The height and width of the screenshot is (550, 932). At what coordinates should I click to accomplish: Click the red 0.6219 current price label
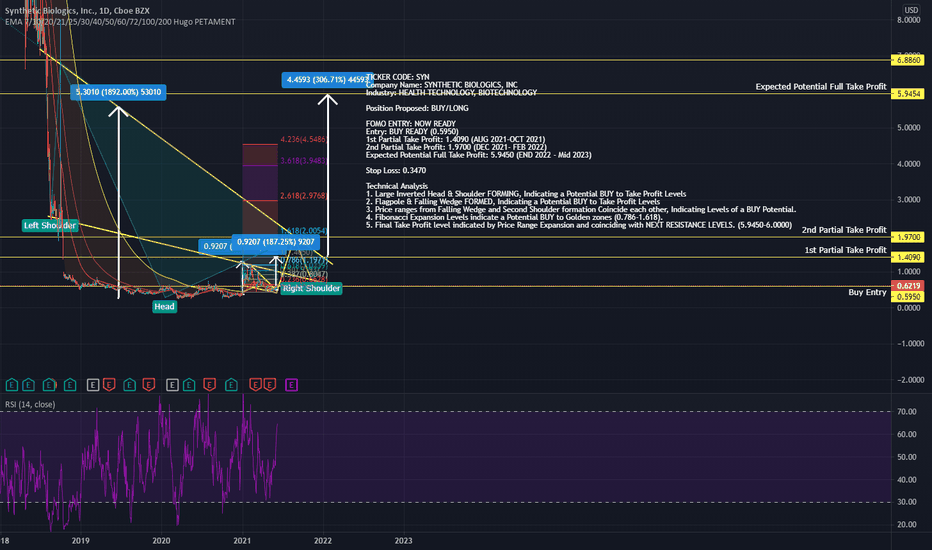point(908,286)
